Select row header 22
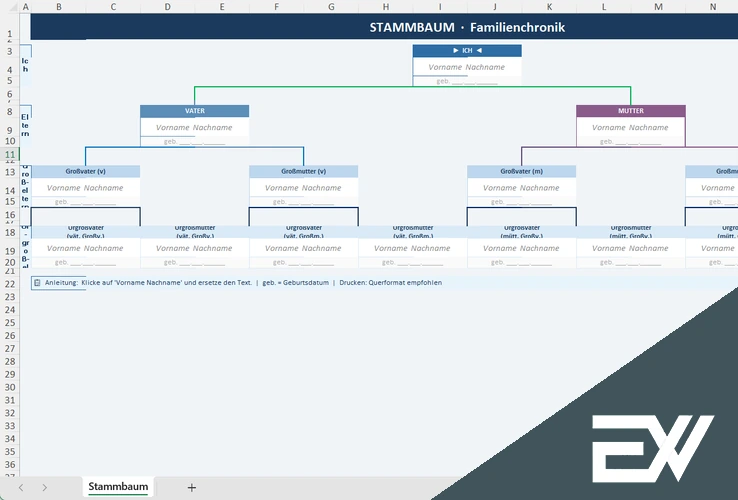738x500 pixels. [x=9, y=283]
